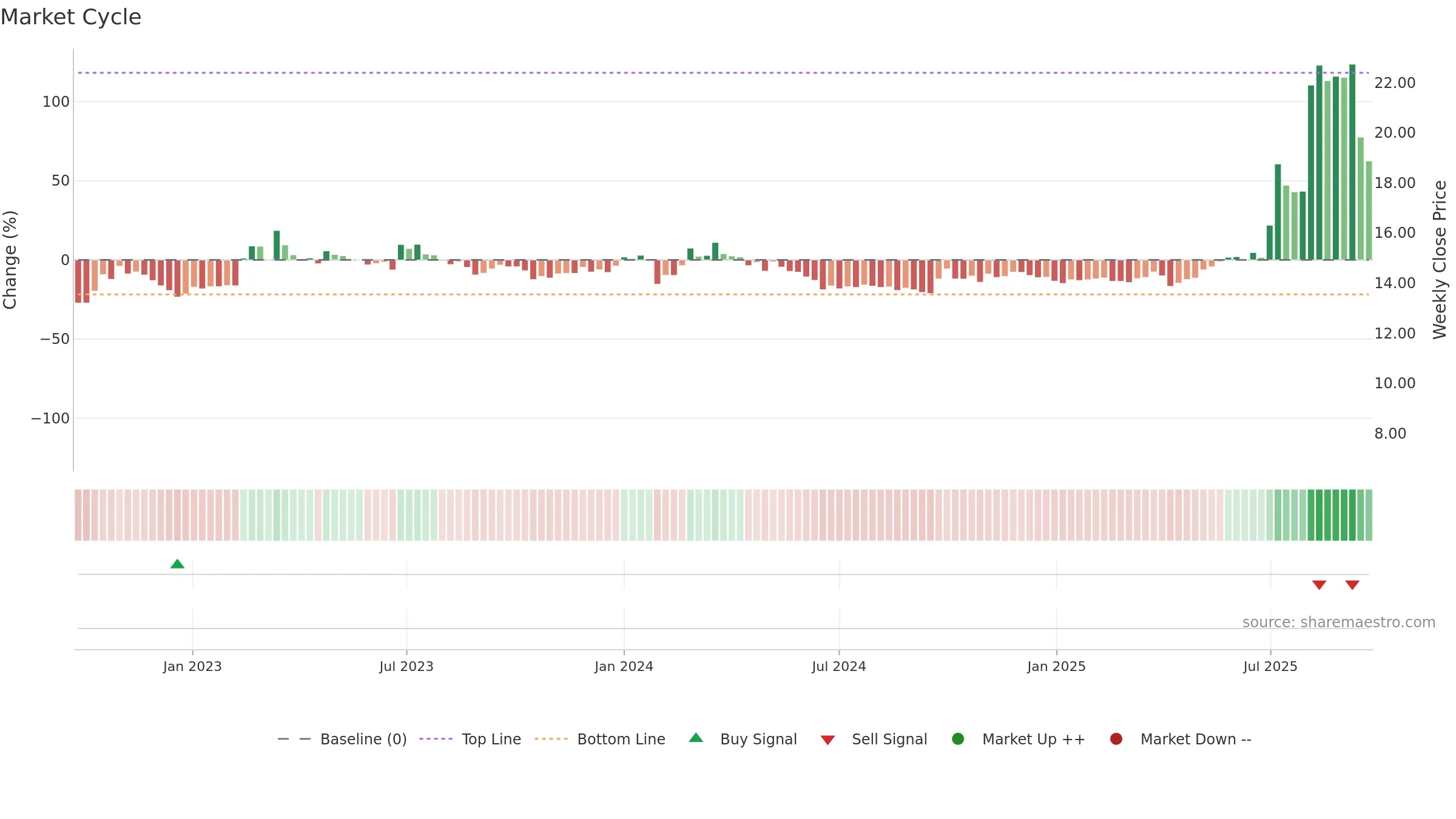Click the Jan 2024 axis label
The height and width of the screenshot is (819, 1456).
point(624,667)
